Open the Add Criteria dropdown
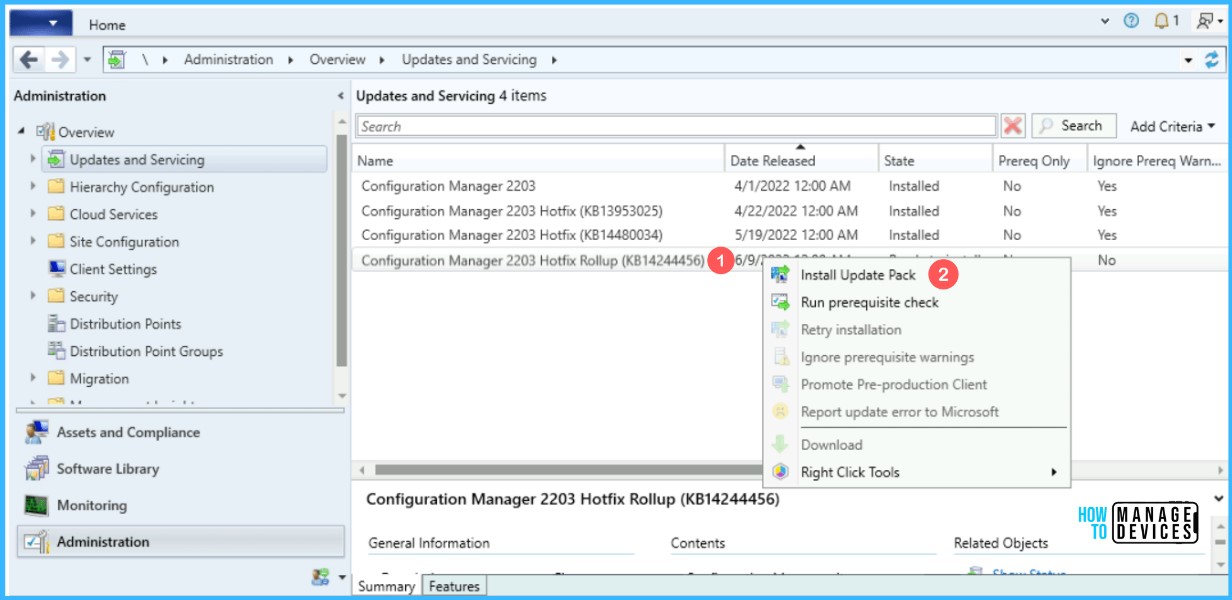This screenshot has width=1232, height=600. point(1173,126)
